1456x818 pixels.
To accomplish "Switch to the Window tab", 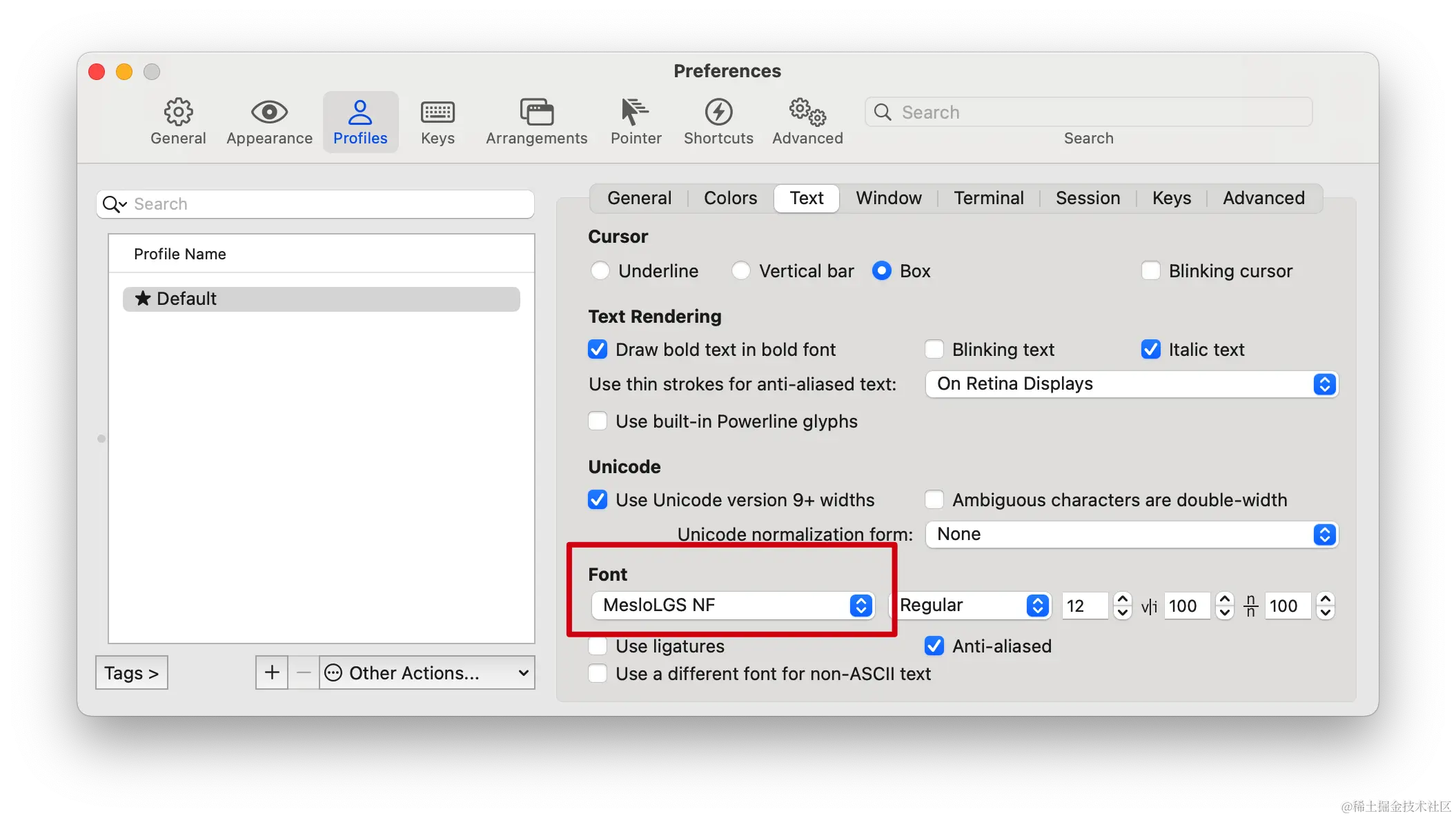I will (x=889, y=199).
